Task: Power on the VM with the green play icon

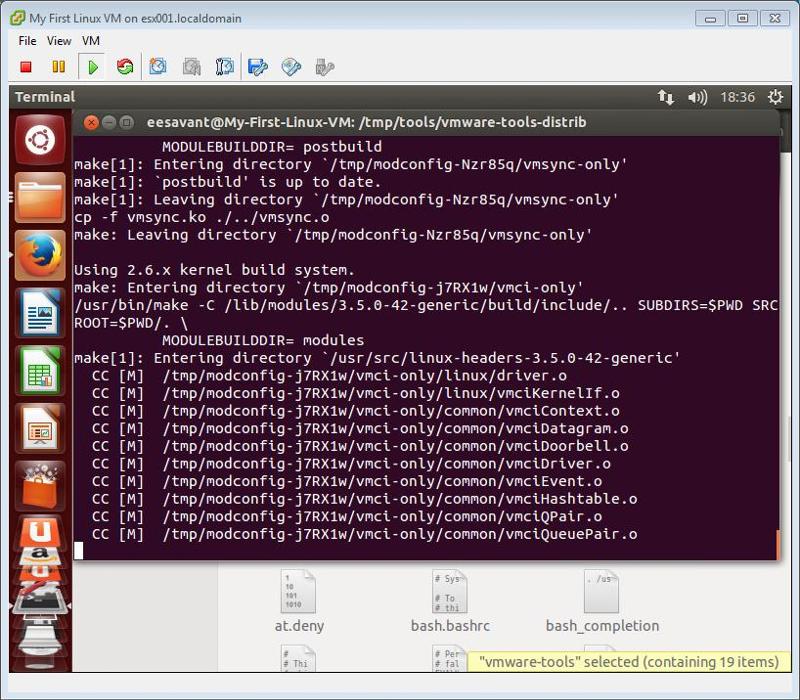Action: click(x=92, y=67)
